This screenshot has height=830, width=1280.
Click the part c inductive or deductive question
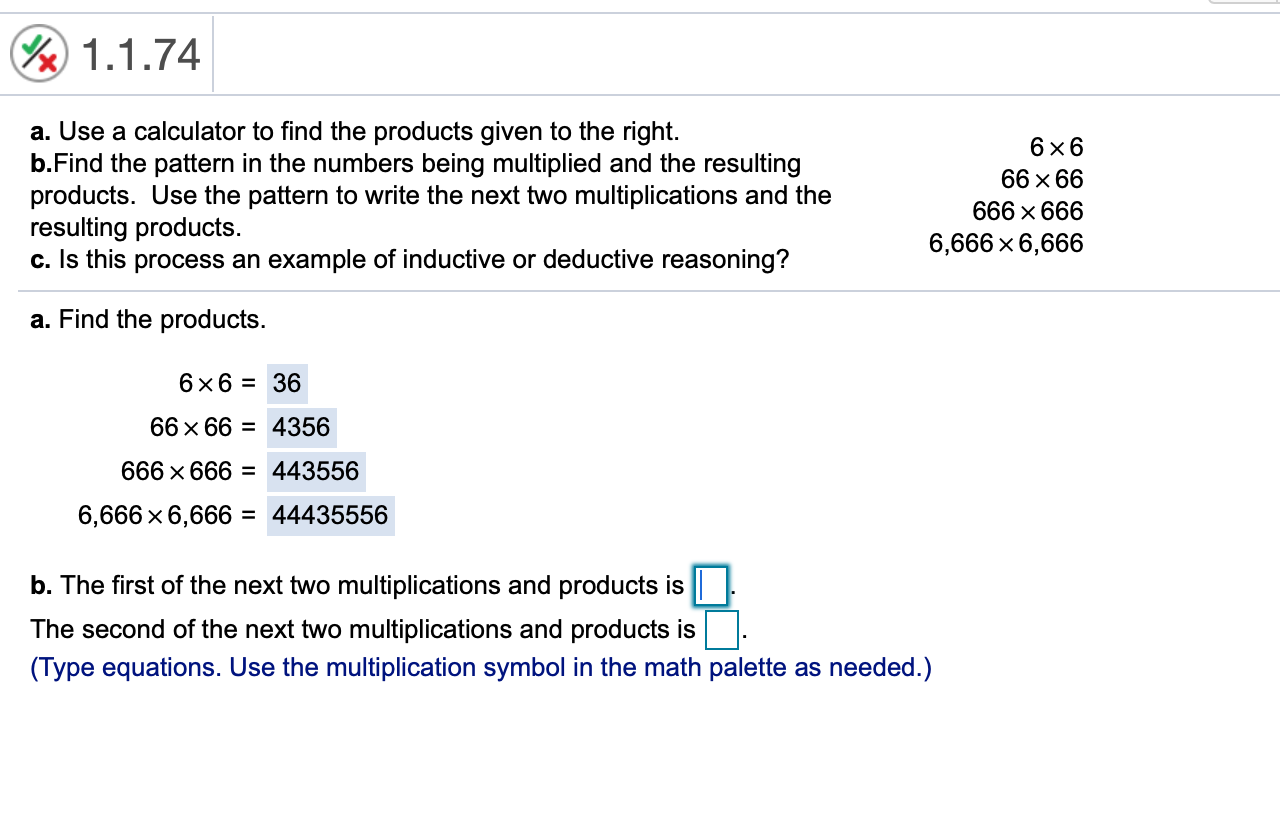coord(409,259)
